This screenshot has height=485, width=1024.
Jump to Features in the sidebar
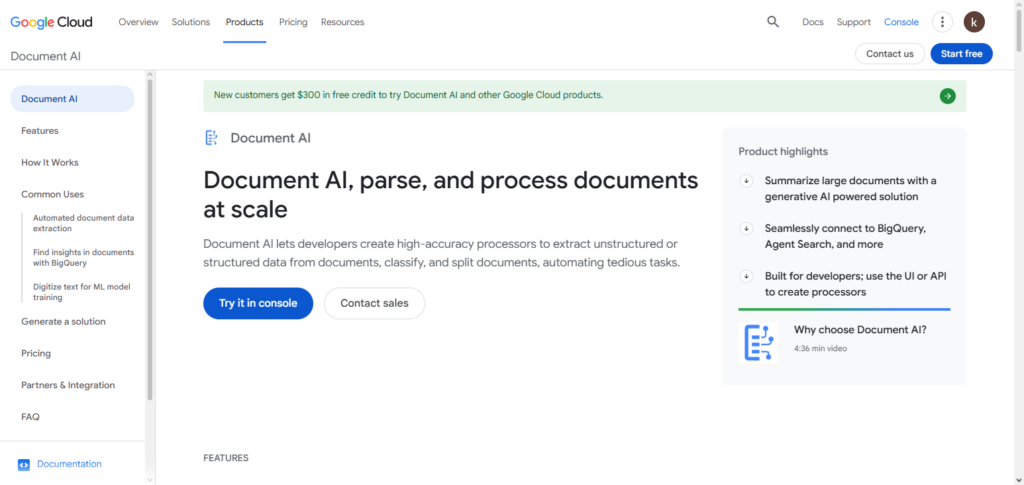[40, 131]
